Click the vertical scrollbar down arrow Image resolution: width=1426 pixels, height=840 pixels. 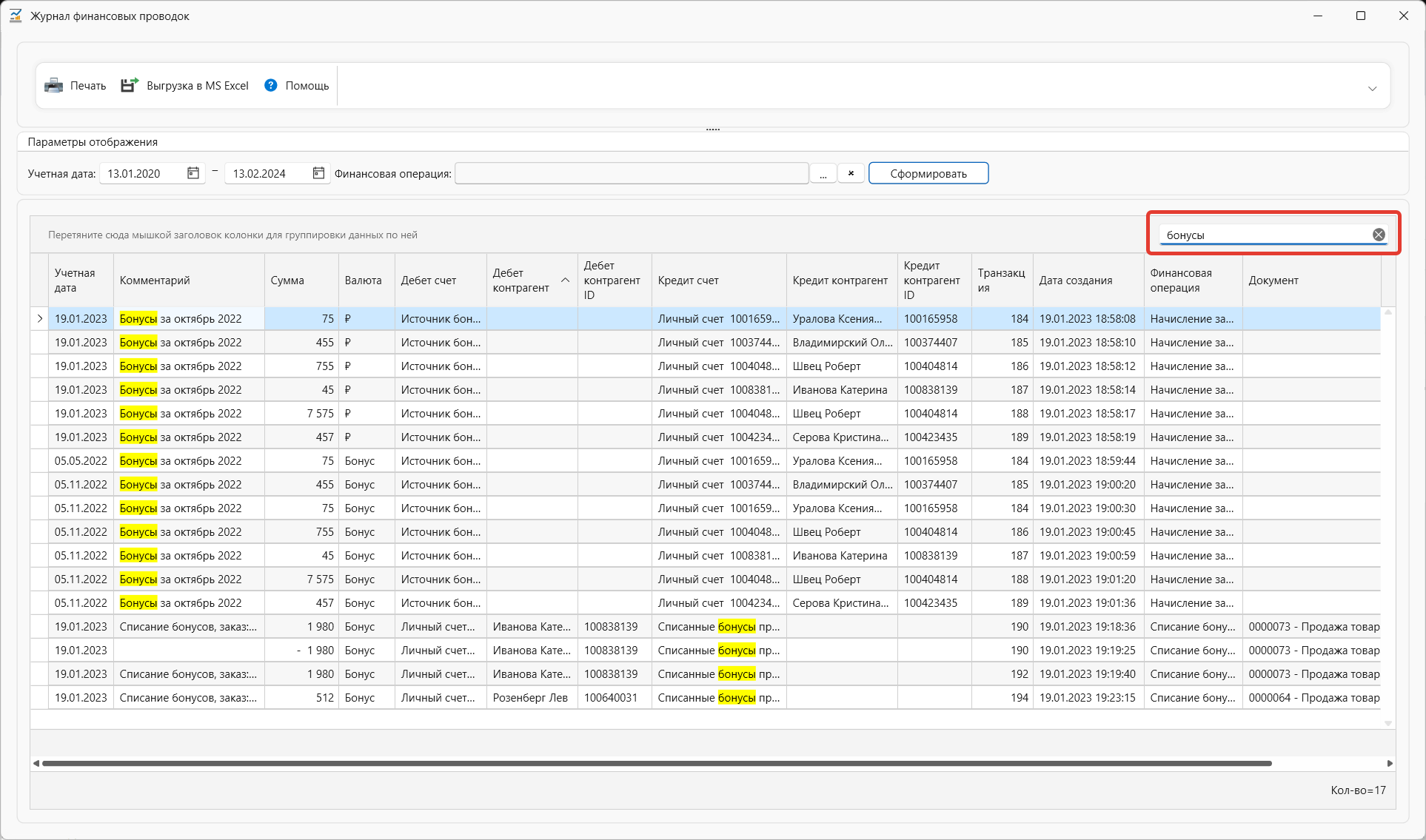[1388, 723]
